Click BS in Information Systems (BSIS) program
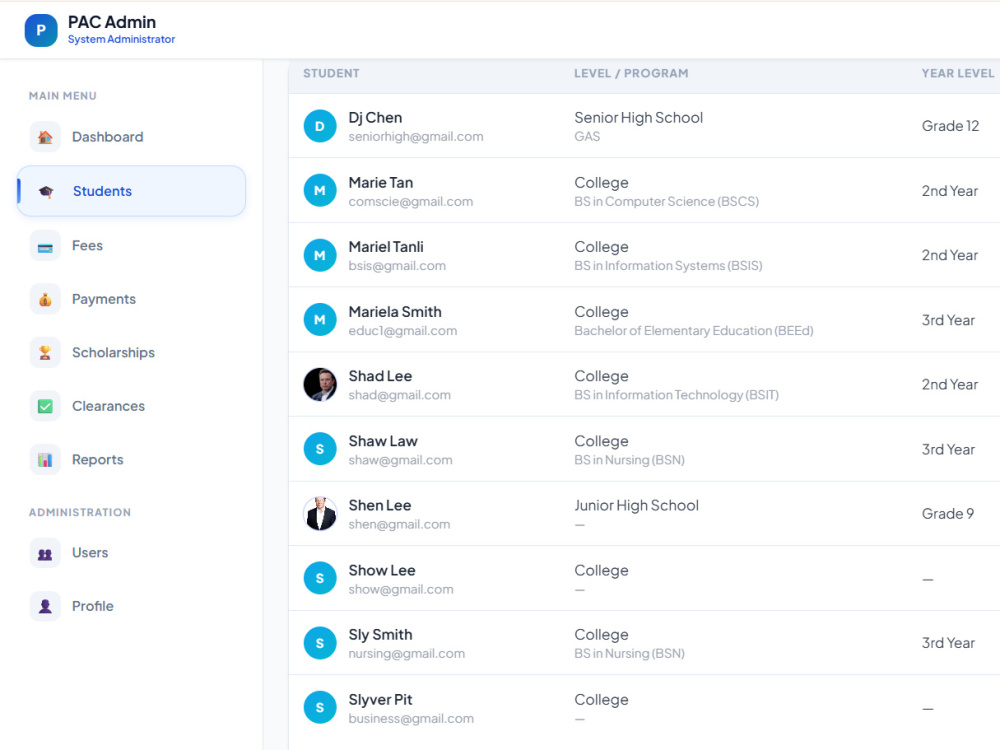The width and height of the screenshot is (1000, 750). coord(668,266)
